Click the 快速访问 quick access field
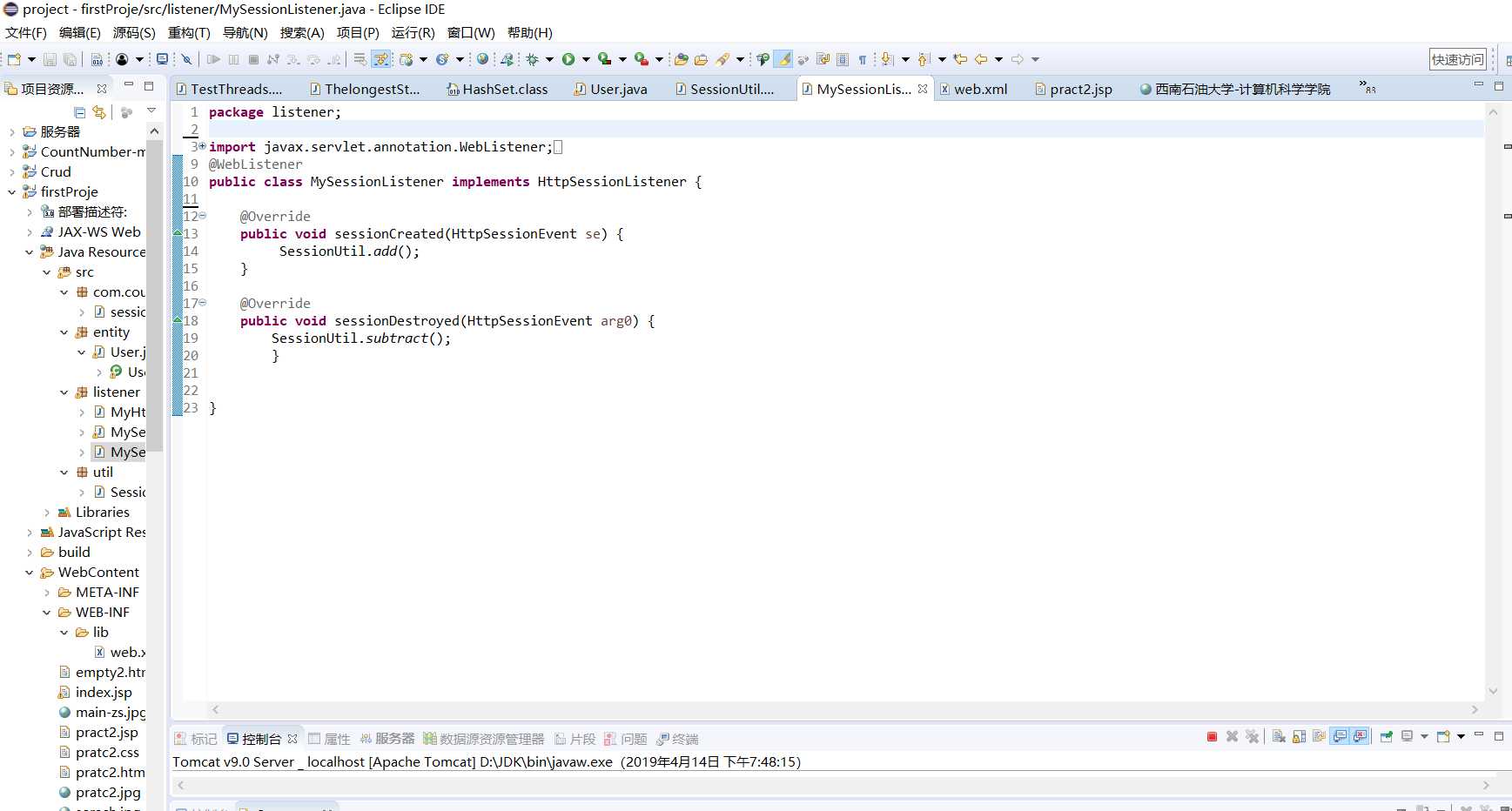 tap(1458, 59)
